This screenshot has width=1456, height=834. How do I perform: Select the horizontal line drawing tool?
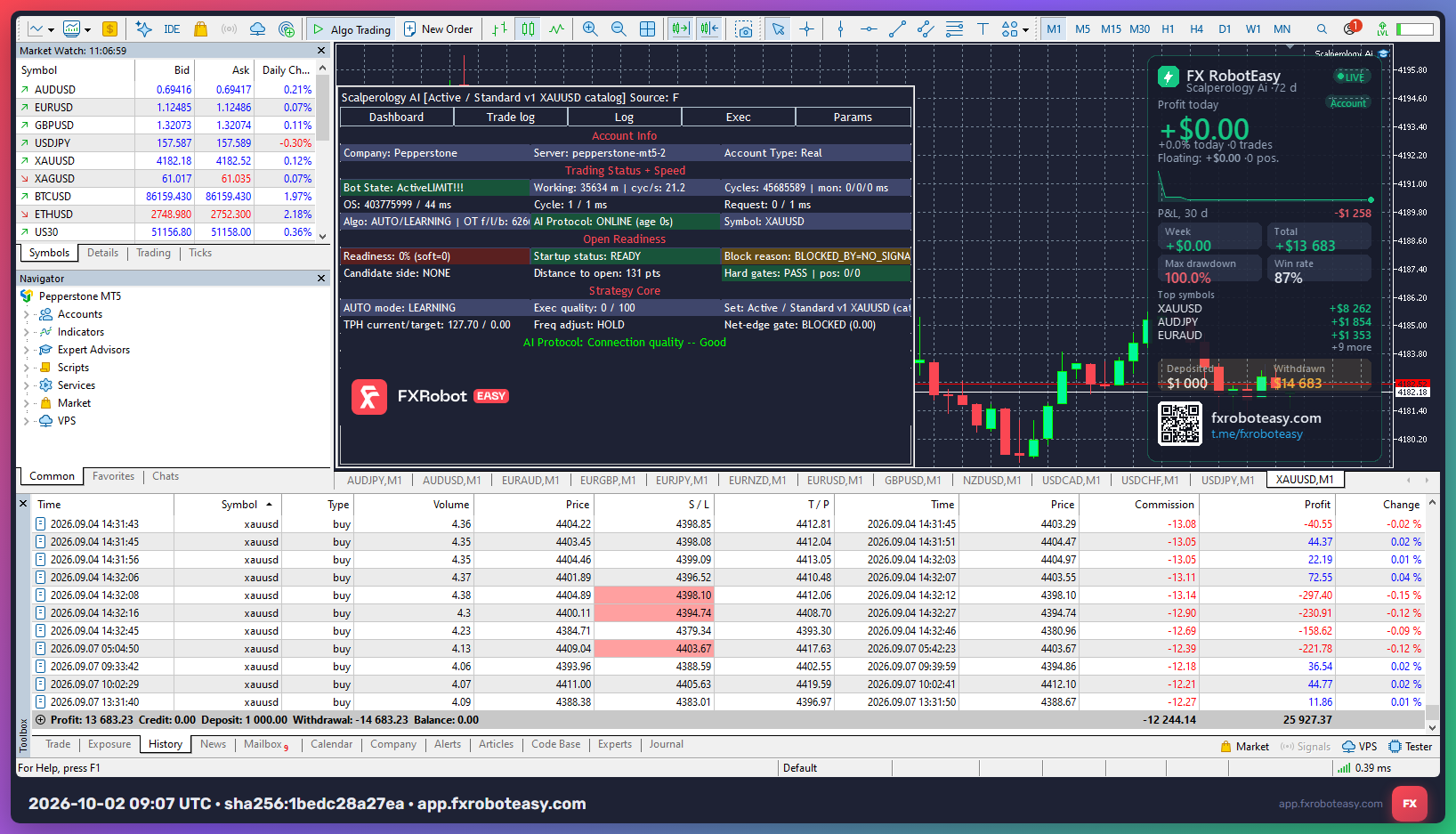click(x=869, y=29)
